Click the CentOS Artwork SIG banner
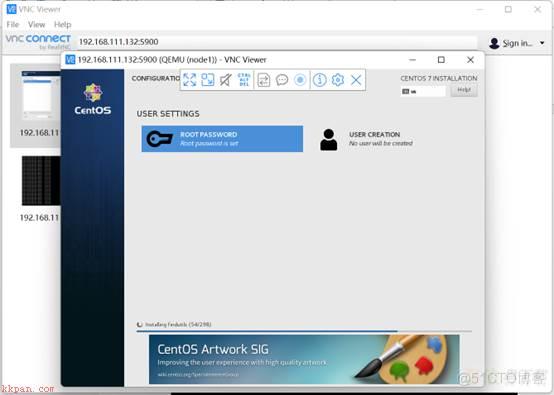The height and width of the screenshot is (395, 554). tap(304, 359)
